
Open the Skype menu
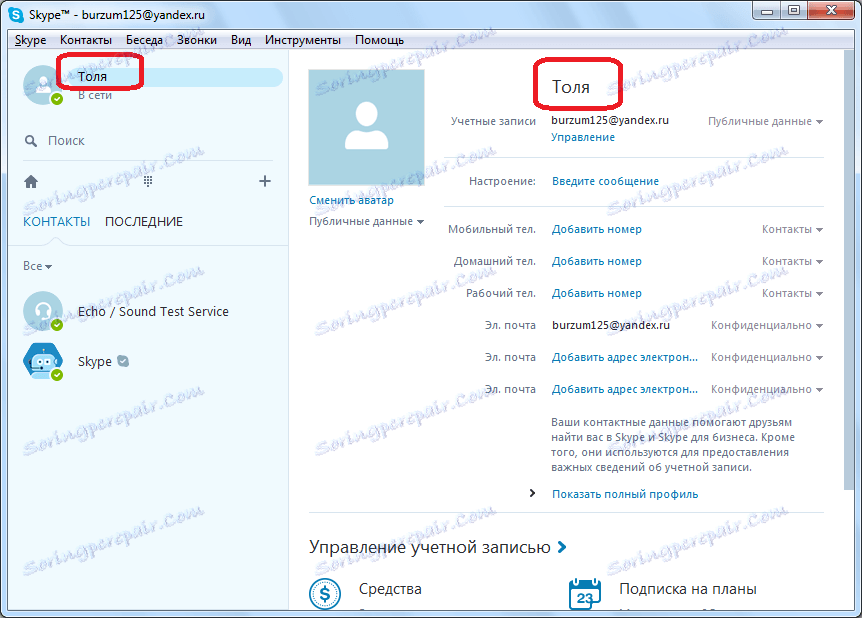pos(30,40)
